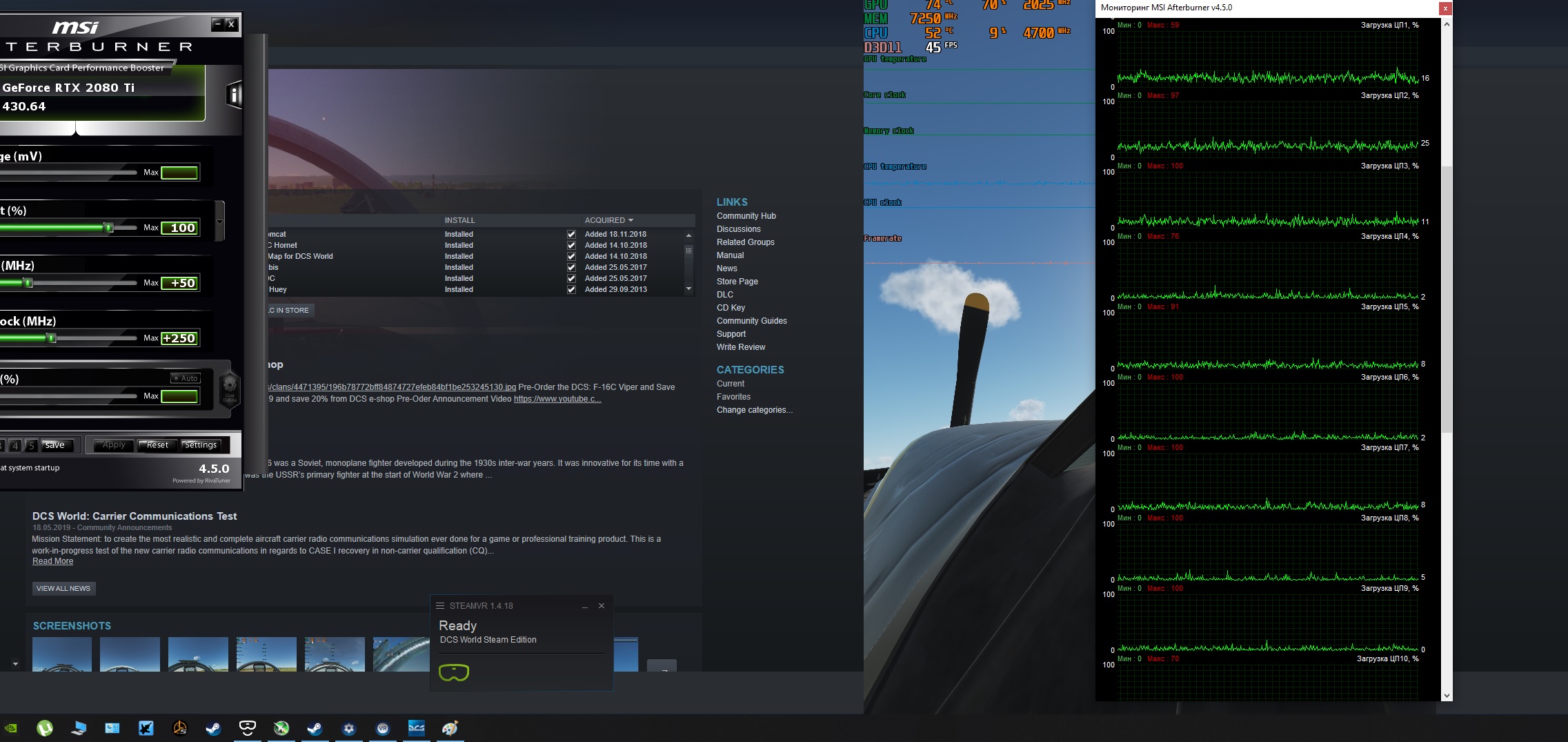Image resolution: width=1568 pixels, height=742 pixels.
Task: Click the small down arrow at Steam page bottom-left
Action: [15, 664]
